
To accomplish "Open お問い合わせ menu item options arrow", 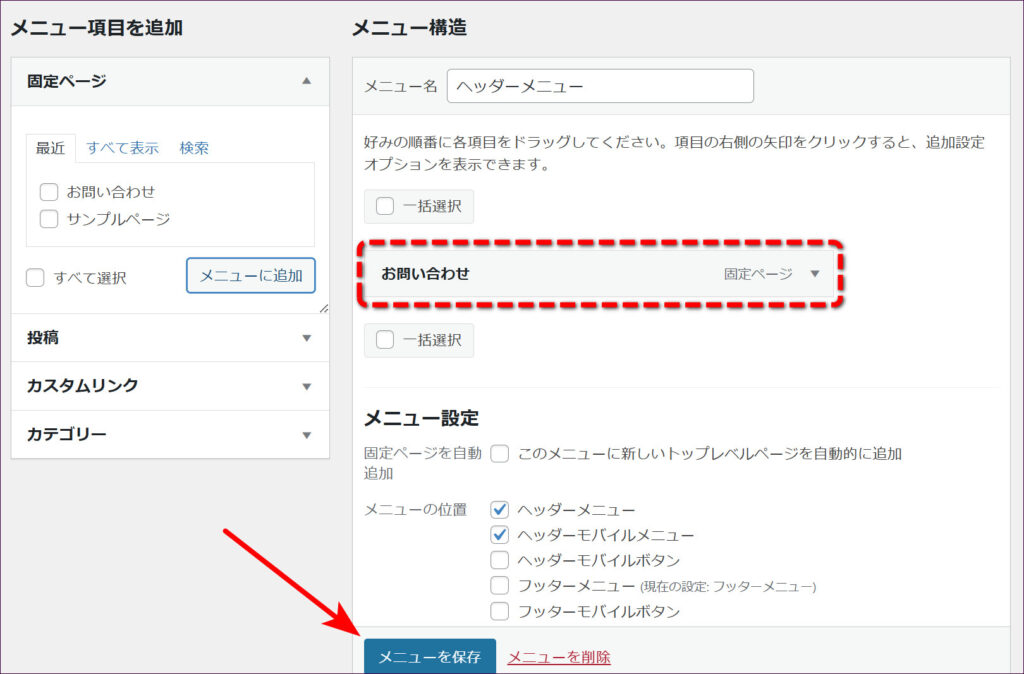I will point(815,274).
